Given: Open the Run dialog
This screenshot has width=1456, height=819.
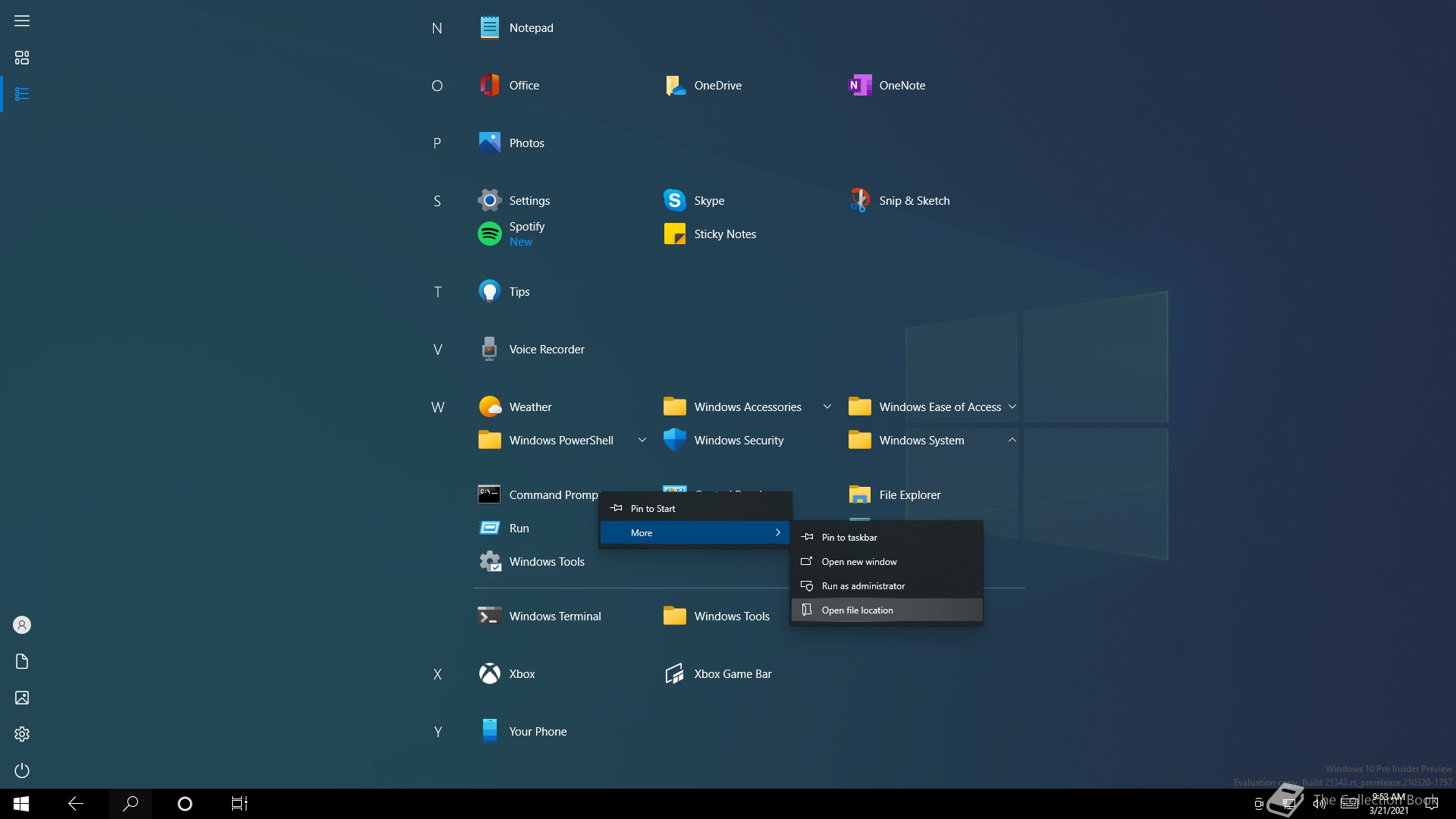Looking at the screenshot, I should [504, 529].
